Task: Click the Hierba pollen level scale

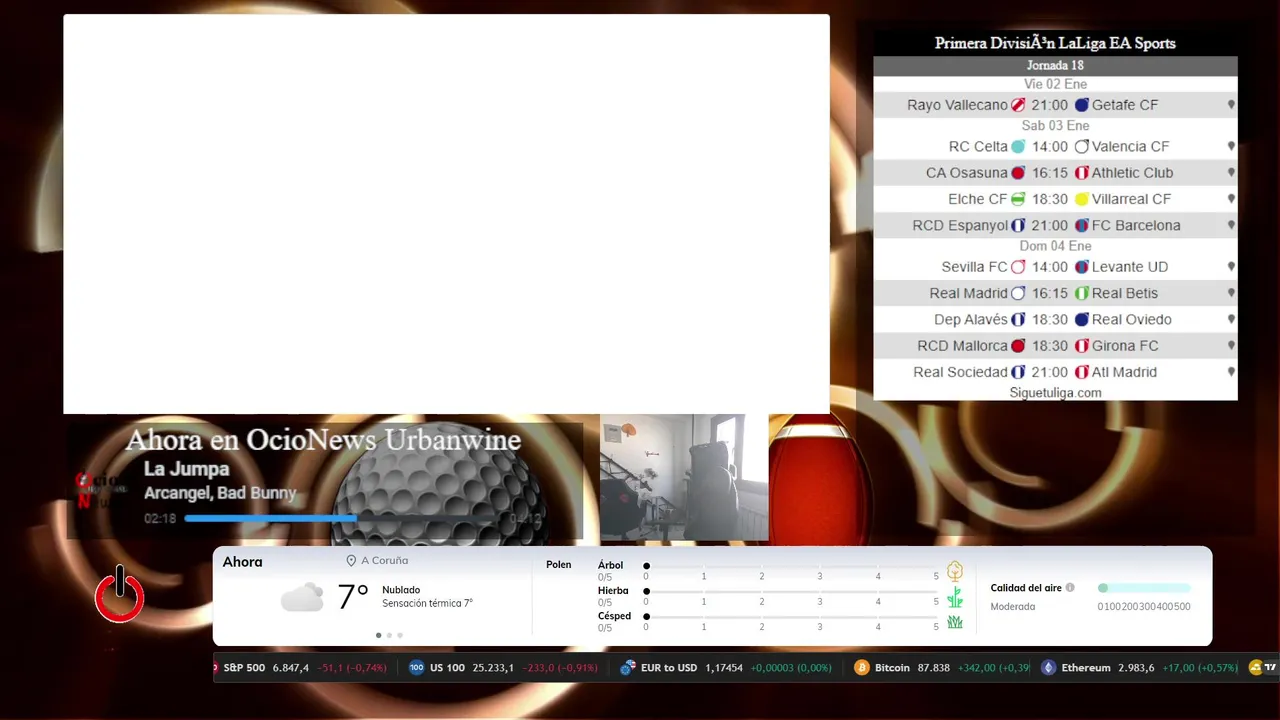Action: click(x=791, y=591)
